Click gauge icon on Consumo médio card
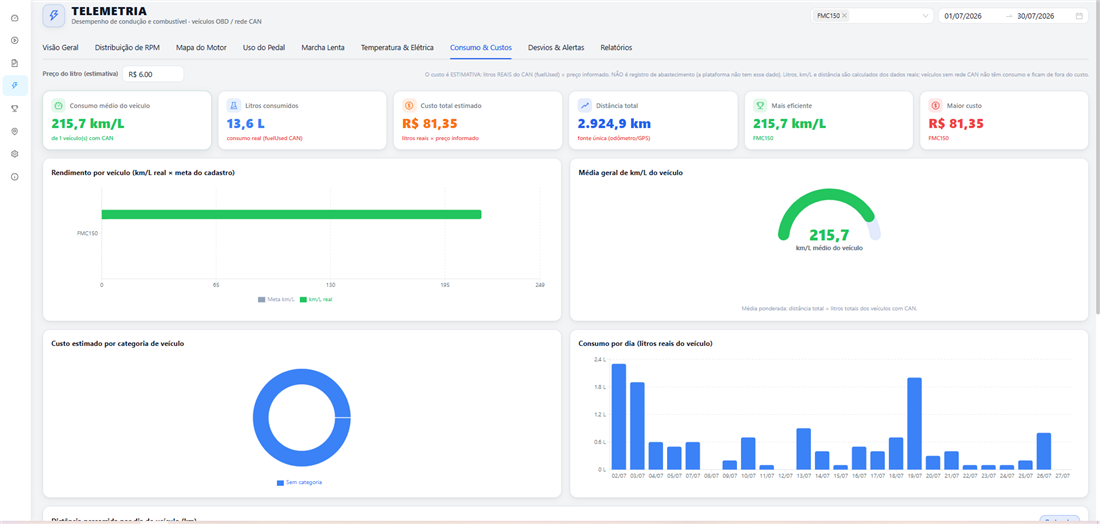The height and width of the screenshot is (524, 1100). coord(58,105)
